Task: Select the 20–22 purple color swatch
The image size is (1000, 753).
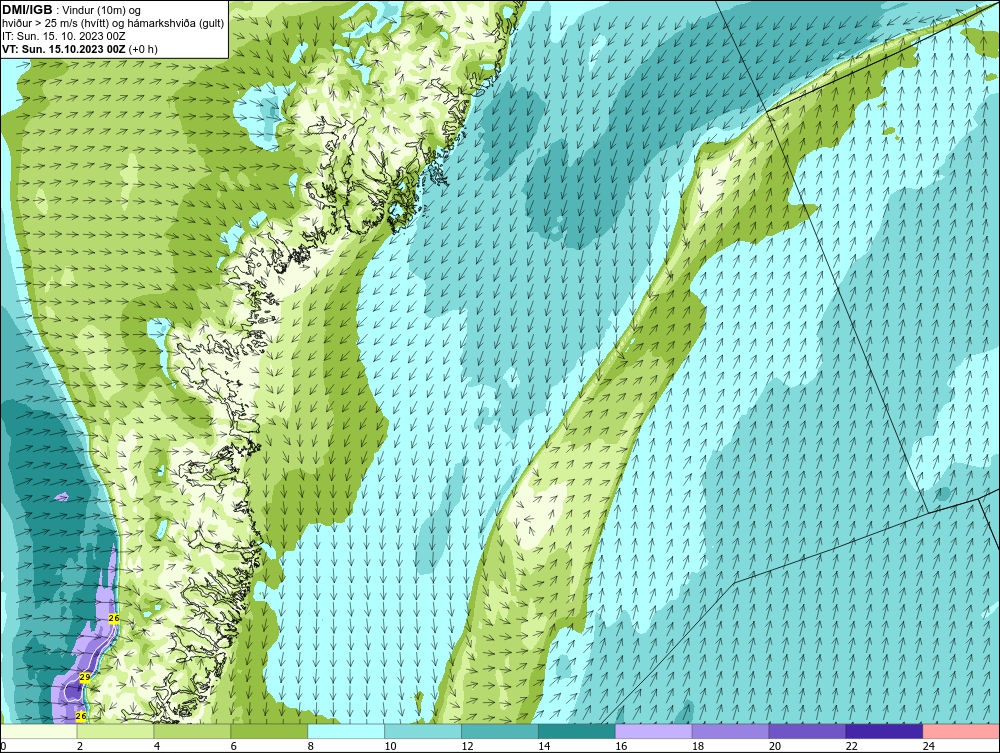Action: click(807, 731)
